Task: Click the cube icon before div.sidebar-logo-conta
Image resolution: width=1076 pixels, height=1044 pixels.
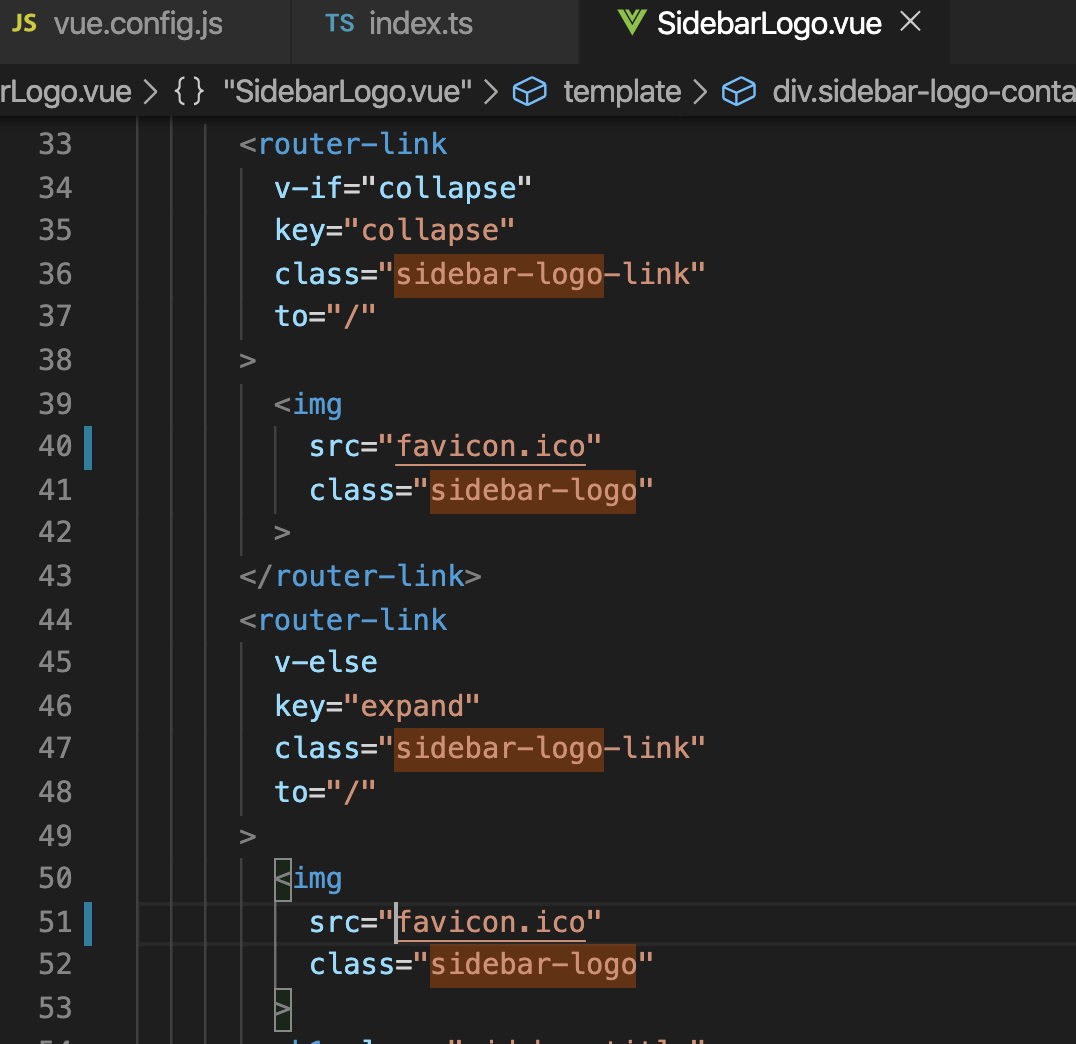Action: click(739, 91)
